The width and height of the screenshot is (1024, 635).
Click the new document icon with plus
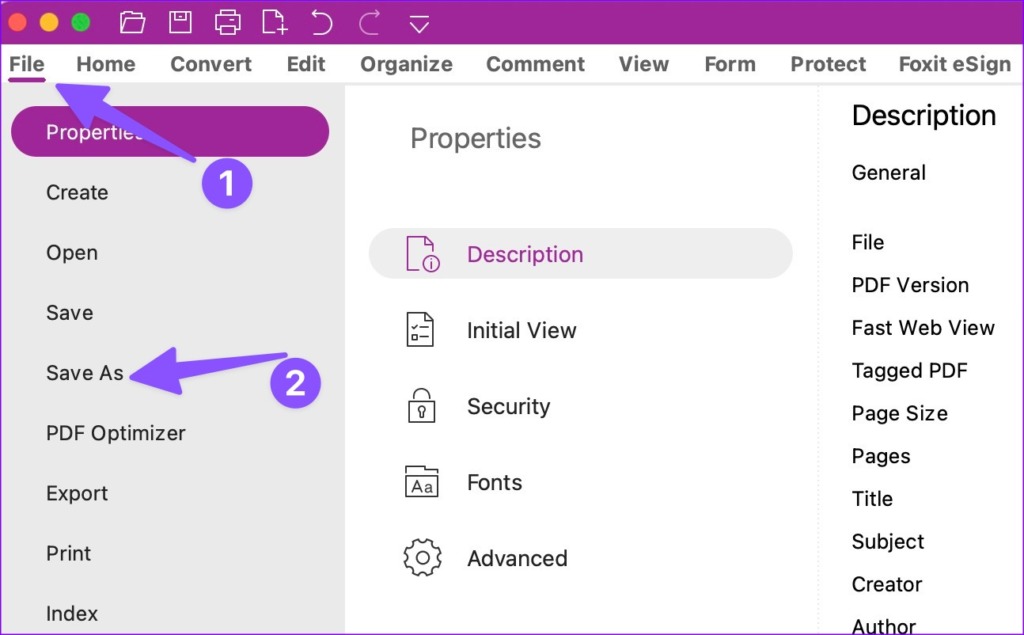tap(274, 22)
